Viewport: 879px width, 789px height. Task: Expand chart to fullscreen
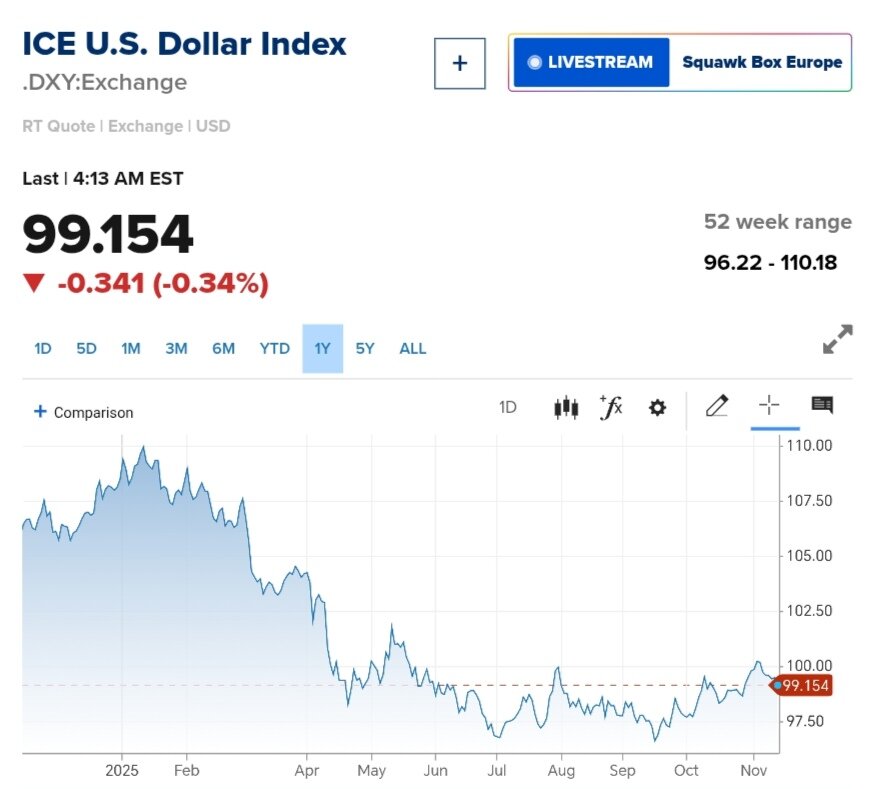point(837,339)
